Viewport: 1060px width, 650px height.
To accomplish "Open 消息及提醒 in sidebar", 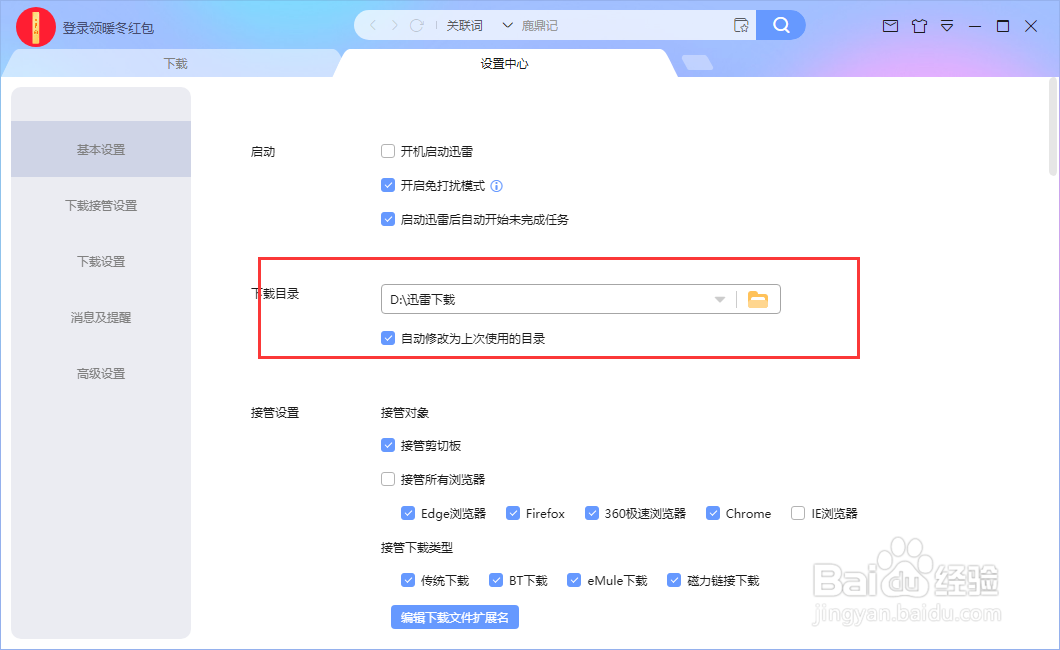I will [x=101, y=318].
